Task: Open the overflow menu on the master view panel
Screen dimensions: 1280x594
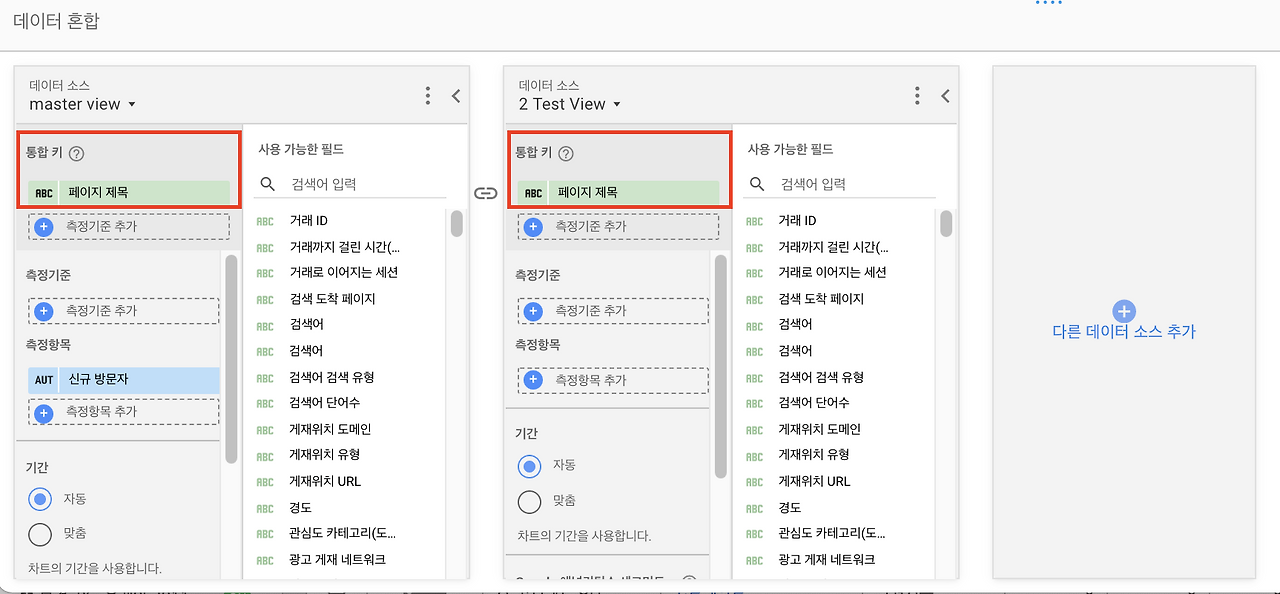Action: (428, 95)
